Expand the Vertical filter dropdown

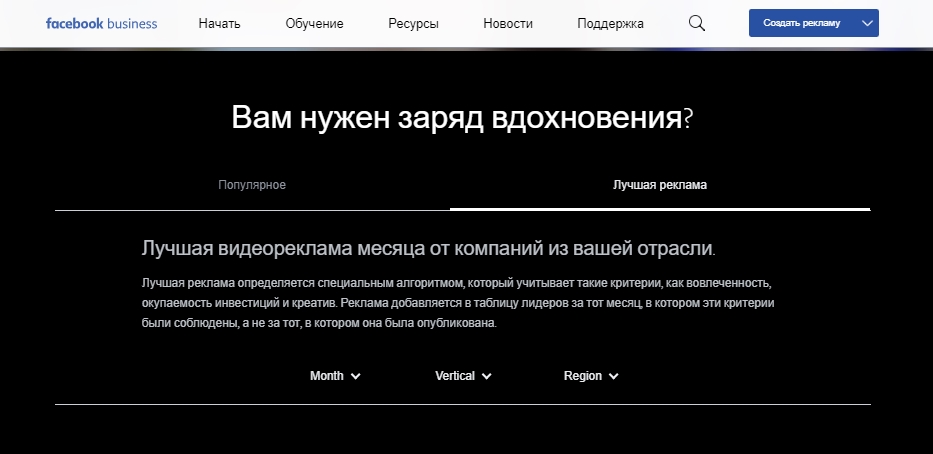(455, 376)
